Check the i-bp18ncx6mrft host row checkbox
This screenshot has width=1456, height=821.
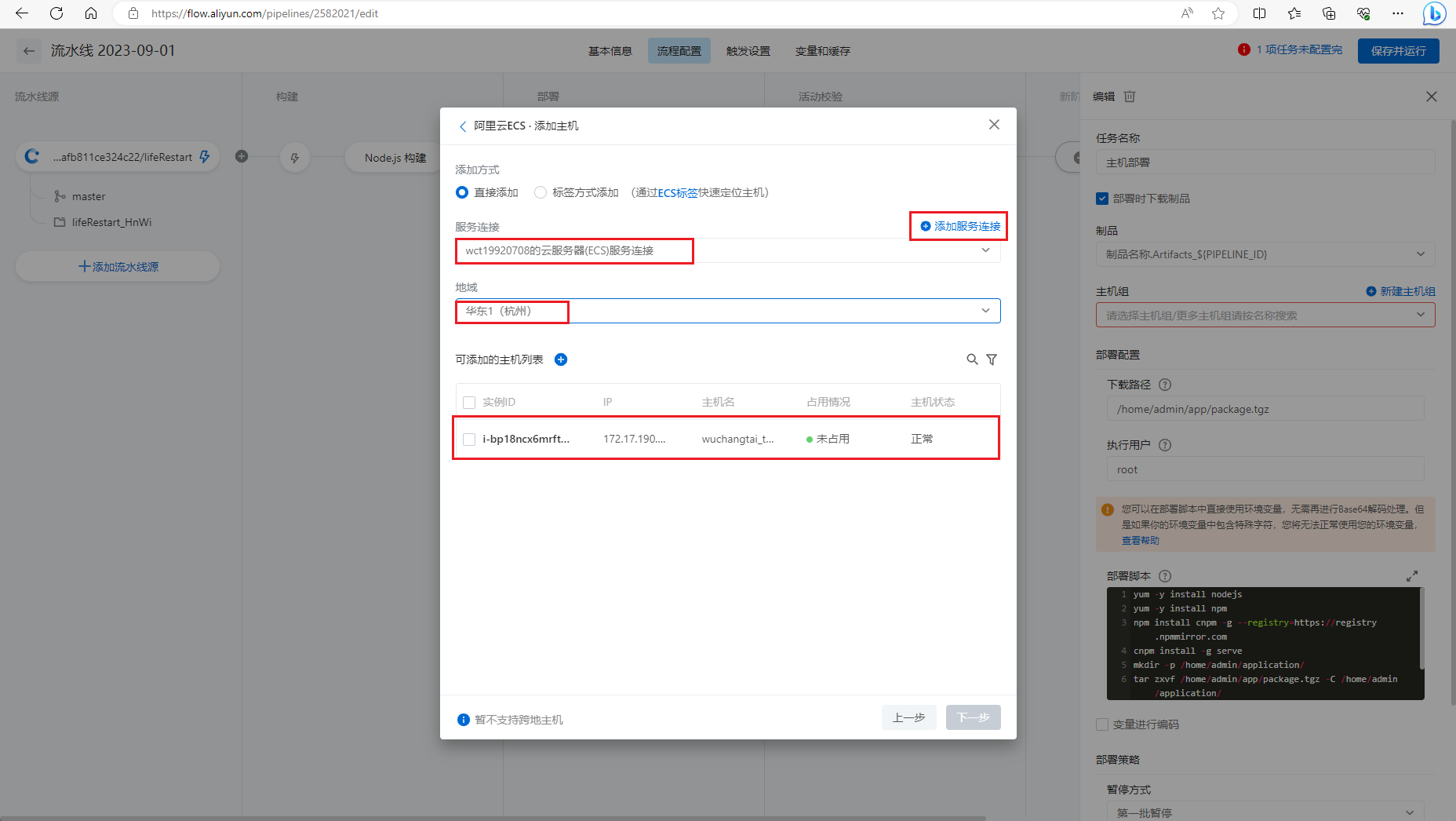click(469, 440)
